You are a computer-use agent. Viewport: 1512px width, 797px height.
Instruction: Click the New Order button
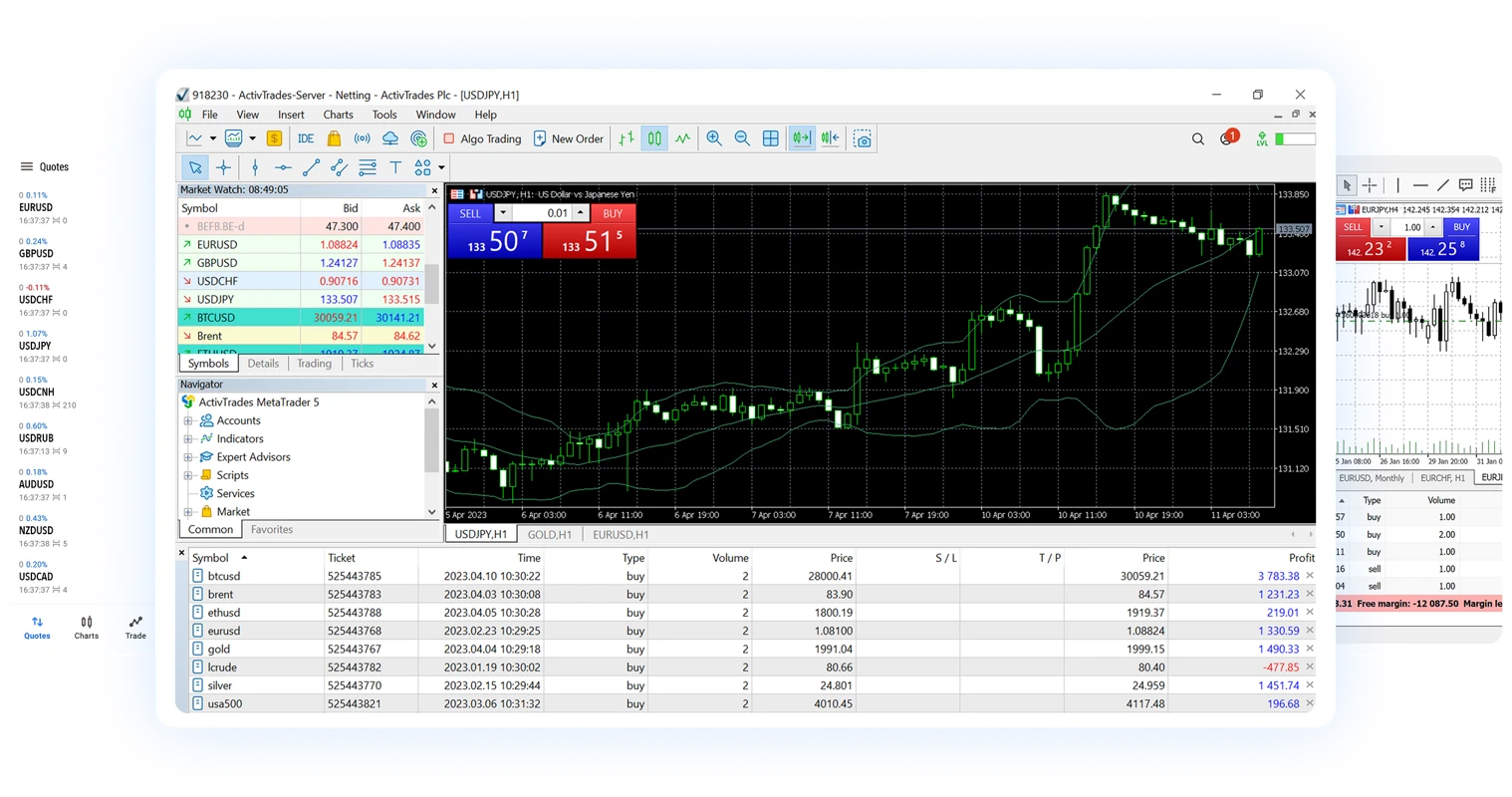click(568, 138)
